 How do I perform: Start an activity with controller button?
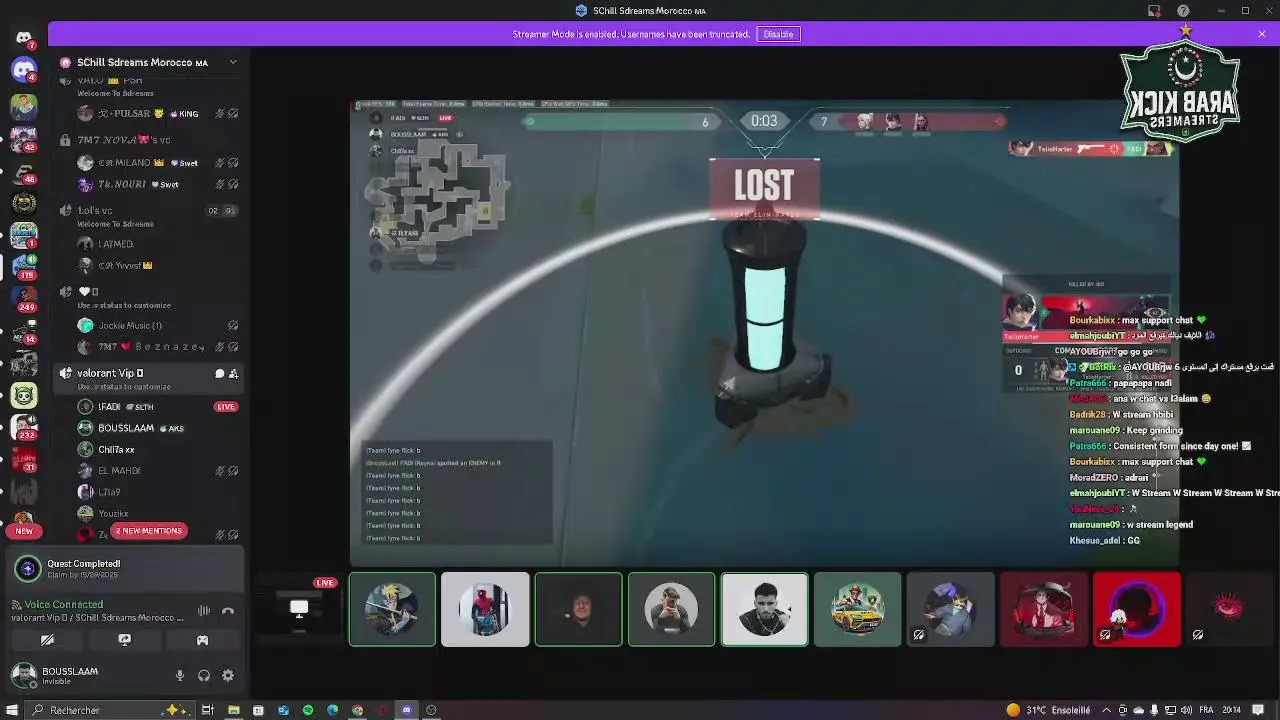tap(202, 640)
